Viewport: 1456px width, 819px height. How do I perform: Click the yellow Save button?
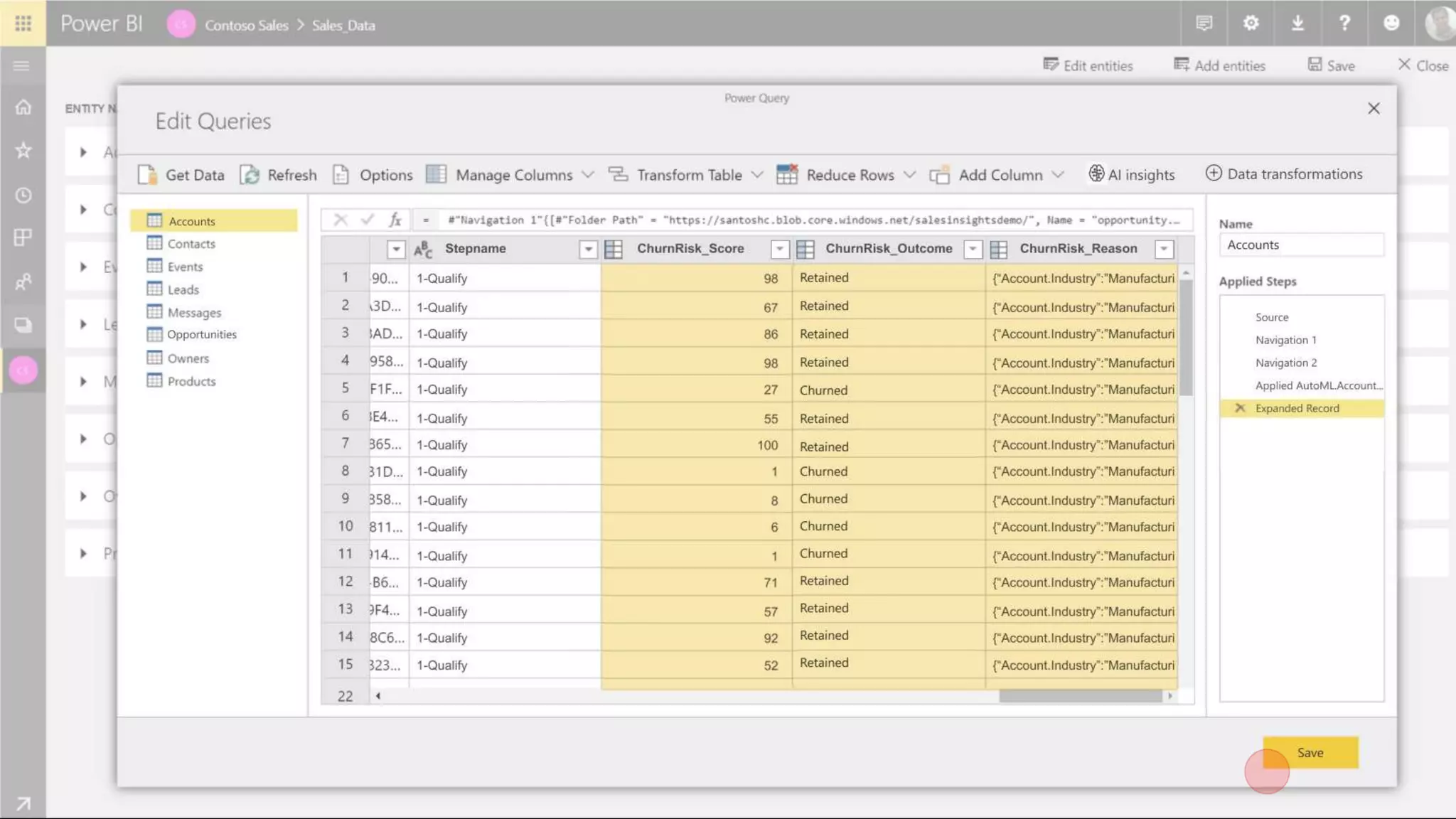click(1310, 753)
